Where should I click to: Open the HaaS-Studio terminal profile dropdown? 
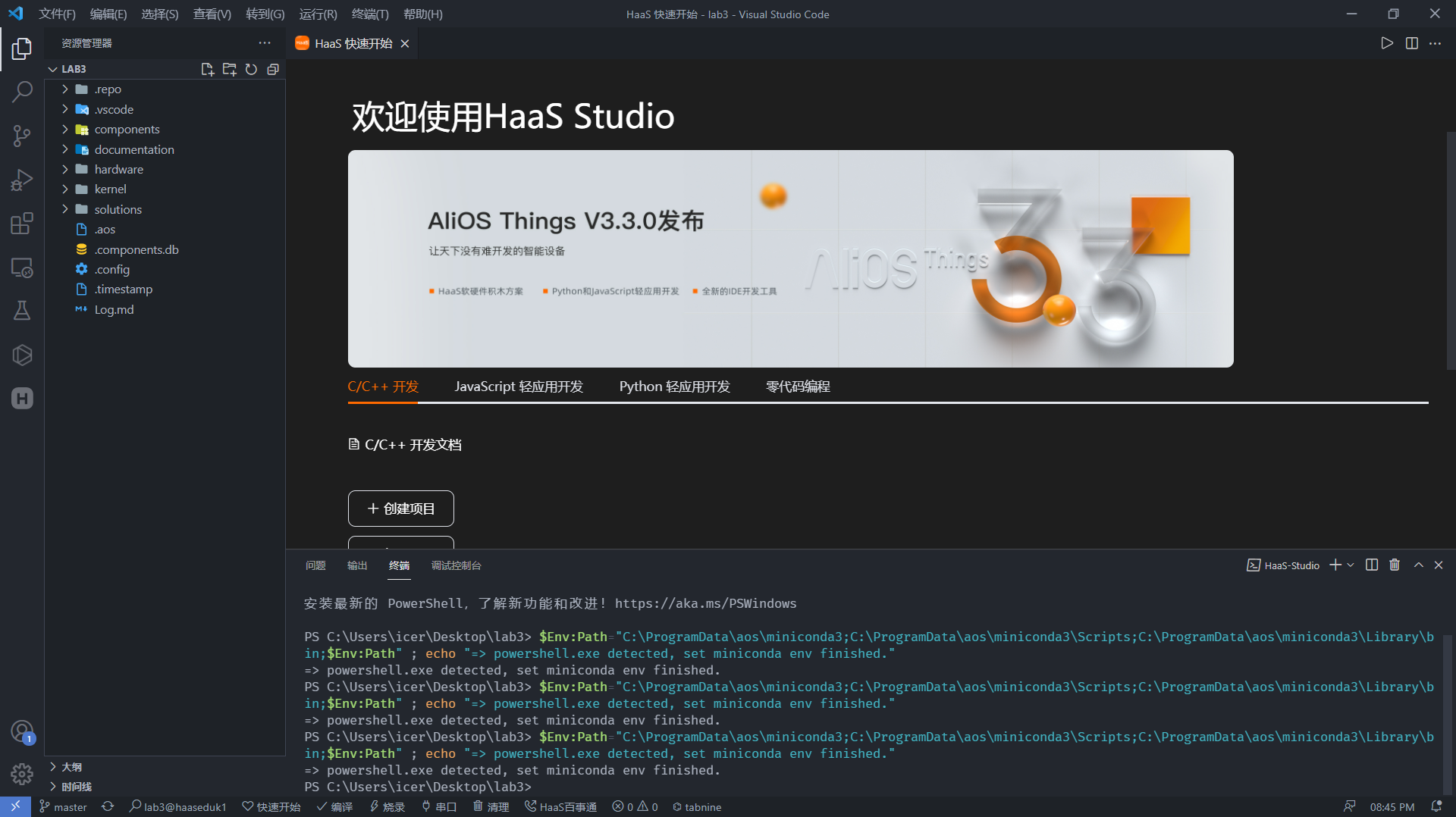click(1351, 565)
